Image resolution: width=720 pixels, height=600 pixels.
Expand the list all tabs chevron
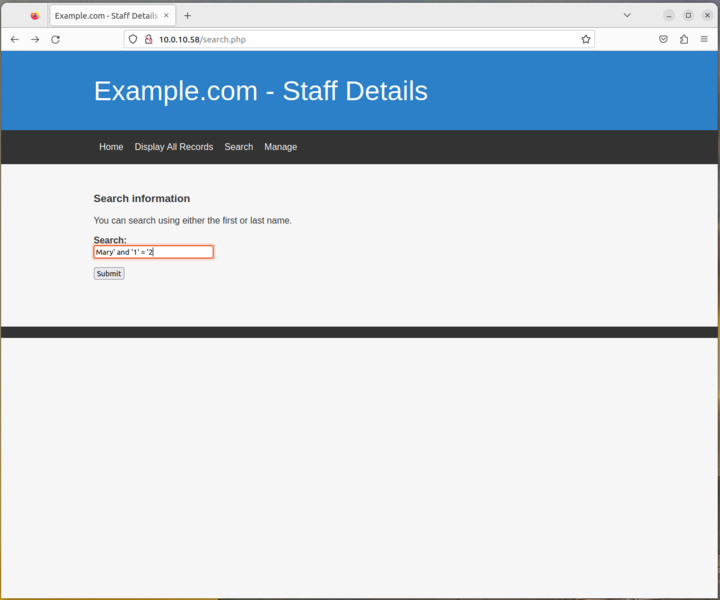click(x=627, y=16)
